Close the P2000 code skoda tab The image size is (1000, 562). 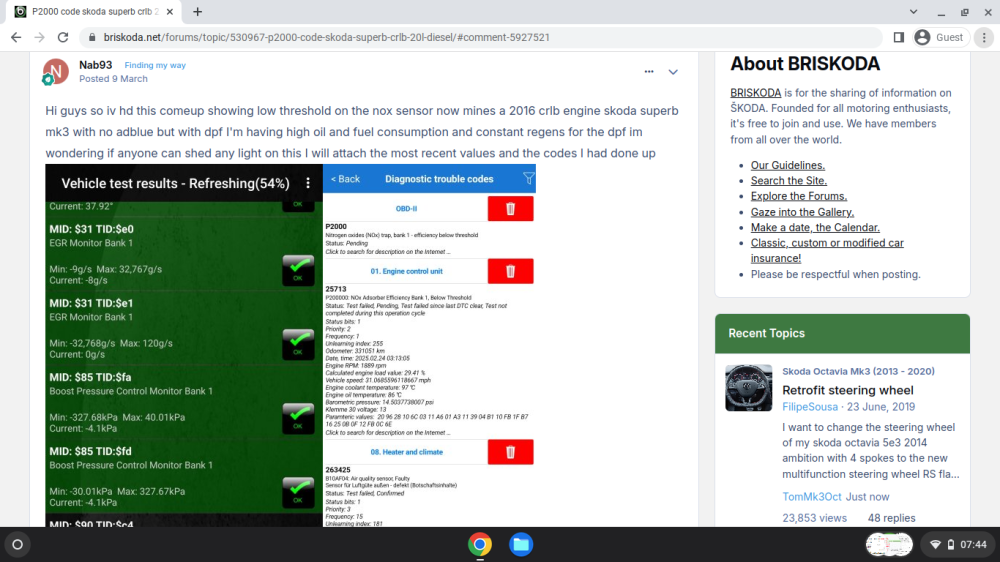point(170,11)
